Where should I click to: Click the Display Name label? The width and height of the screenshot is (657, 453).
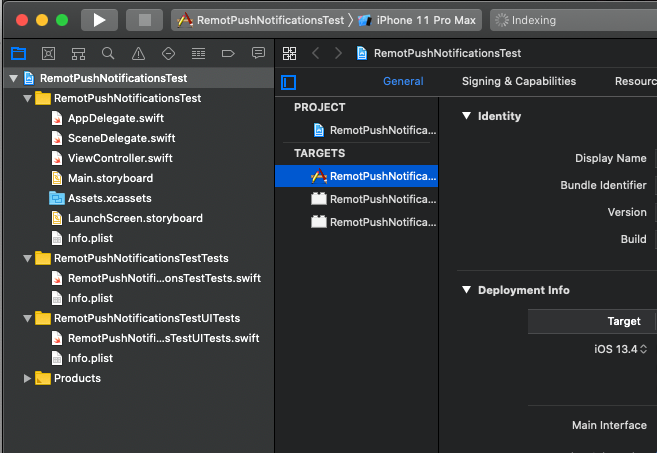(610, 158)
